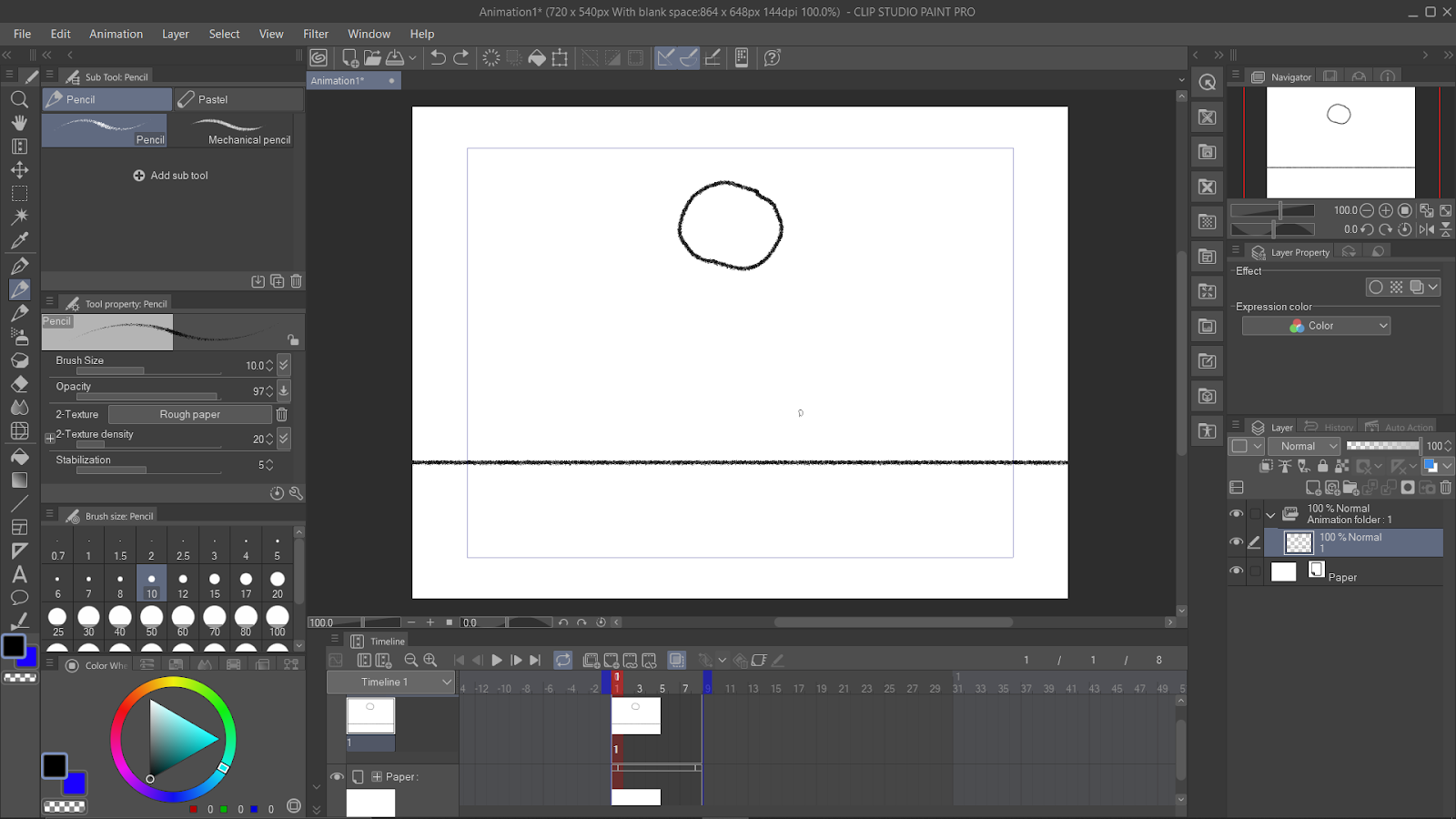The image size is (1456, 819).
Task: Click the main color swatch in Color Wheel panel
Action: point(54,766)
